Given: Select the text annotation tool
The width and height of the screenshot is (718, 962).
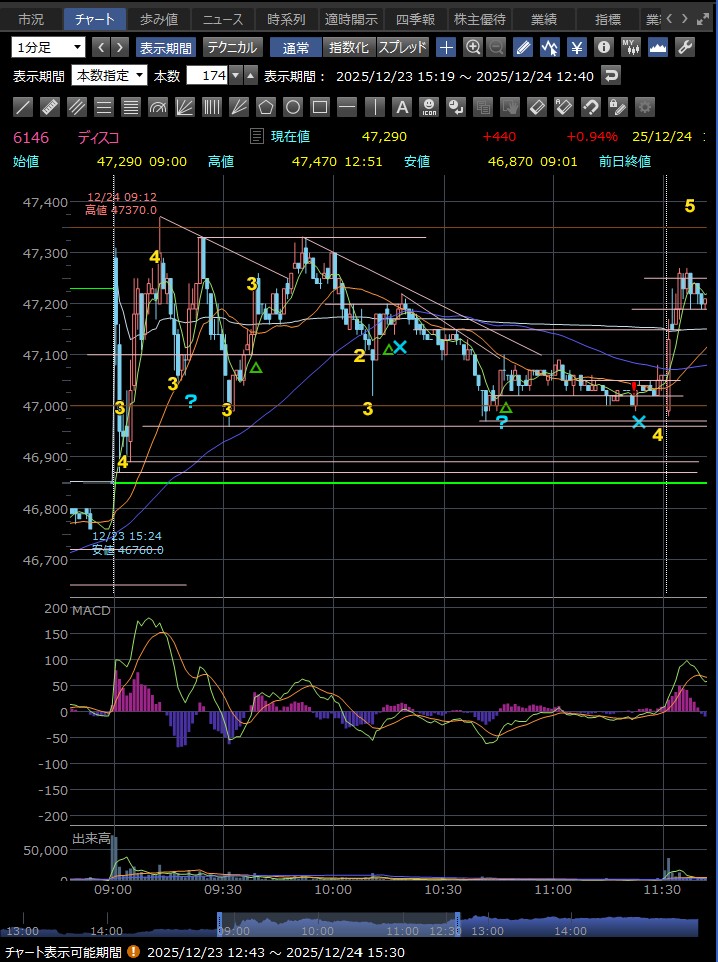Looking at the screenshot, I should [401, 107].
